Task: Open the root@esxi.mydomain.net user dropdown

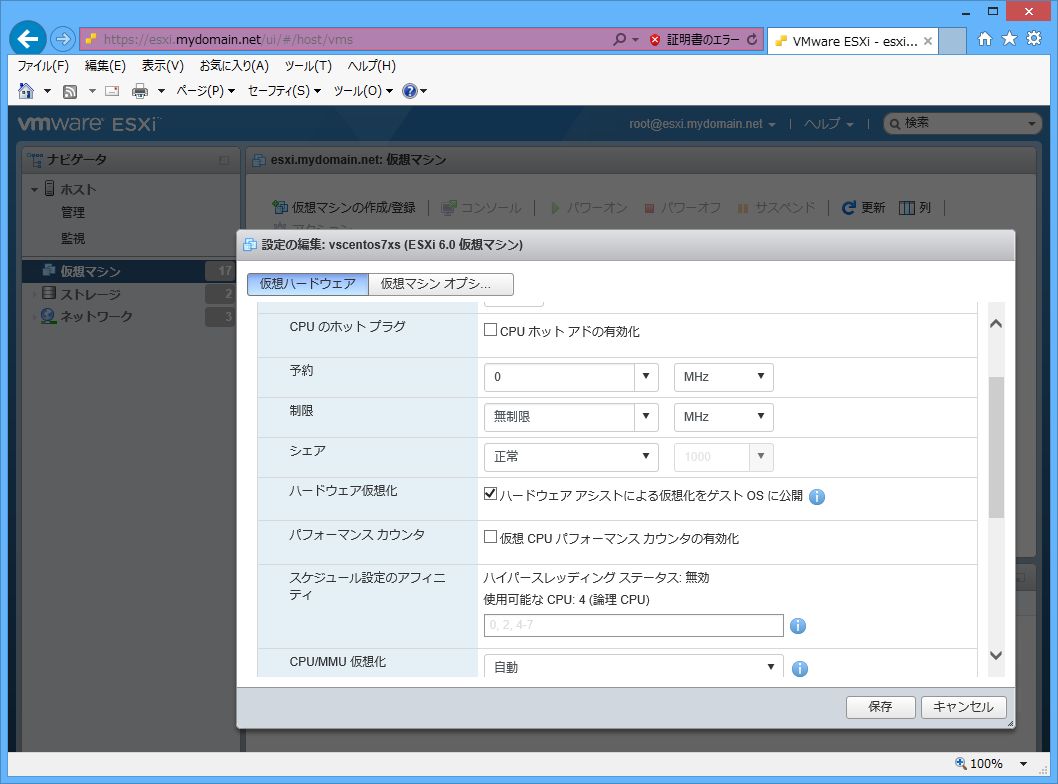Action: [x=702, y=124]
